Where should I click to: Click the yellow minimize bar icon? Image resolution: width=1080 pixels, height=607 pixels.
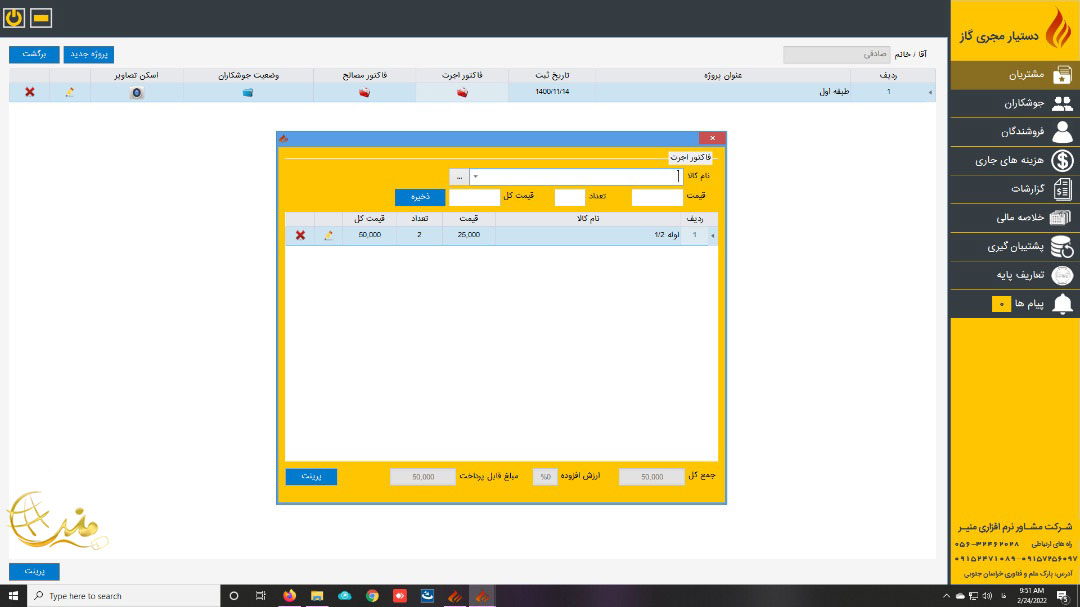[41, 18]
